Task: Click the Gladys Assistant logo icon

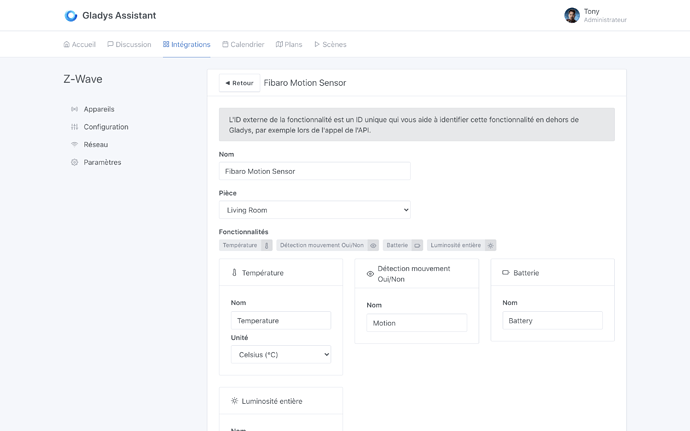Action: click(x=70, y=16)
